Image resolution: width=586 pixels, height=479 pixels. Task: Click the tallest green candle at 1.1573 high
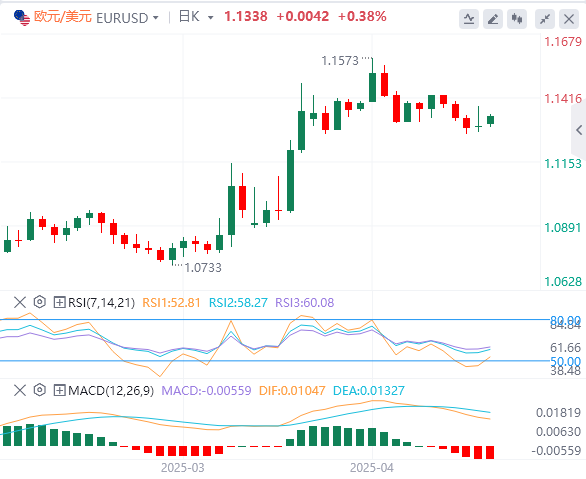click(x=372, y=87)
